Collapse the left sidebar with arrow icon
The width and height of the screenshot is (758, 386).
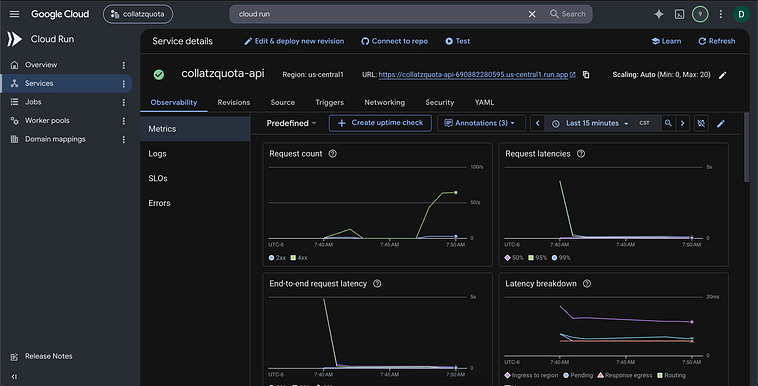(14, 376)
